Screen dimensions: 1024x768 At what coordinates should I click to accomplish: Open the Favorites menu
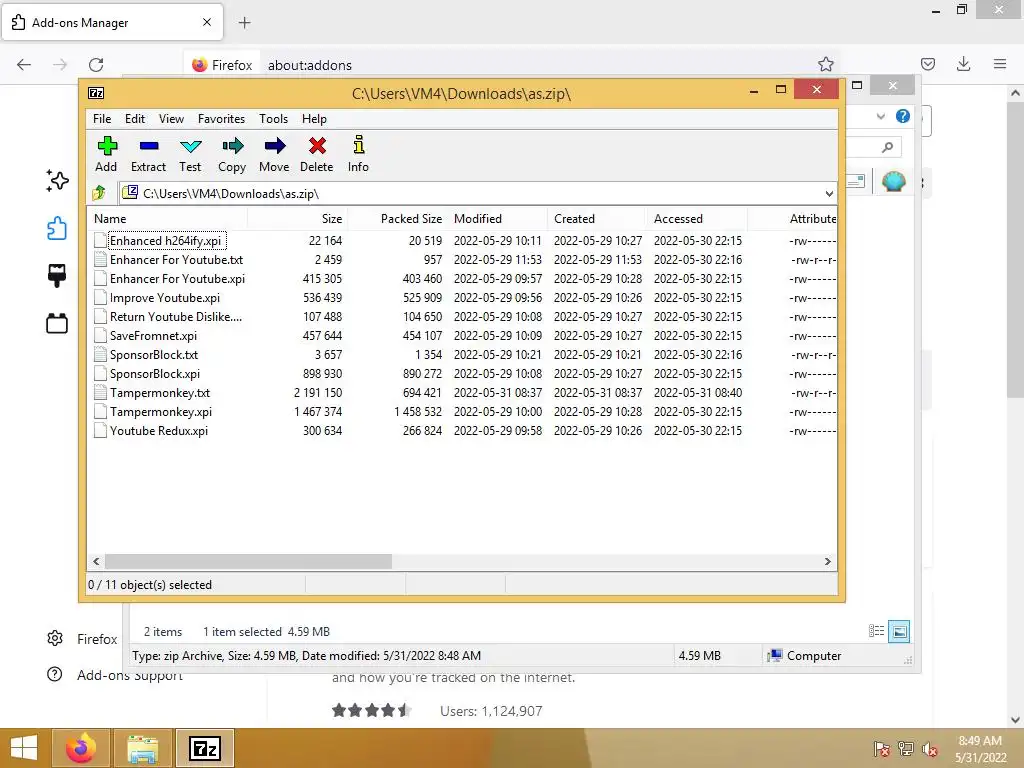(221, 119)
